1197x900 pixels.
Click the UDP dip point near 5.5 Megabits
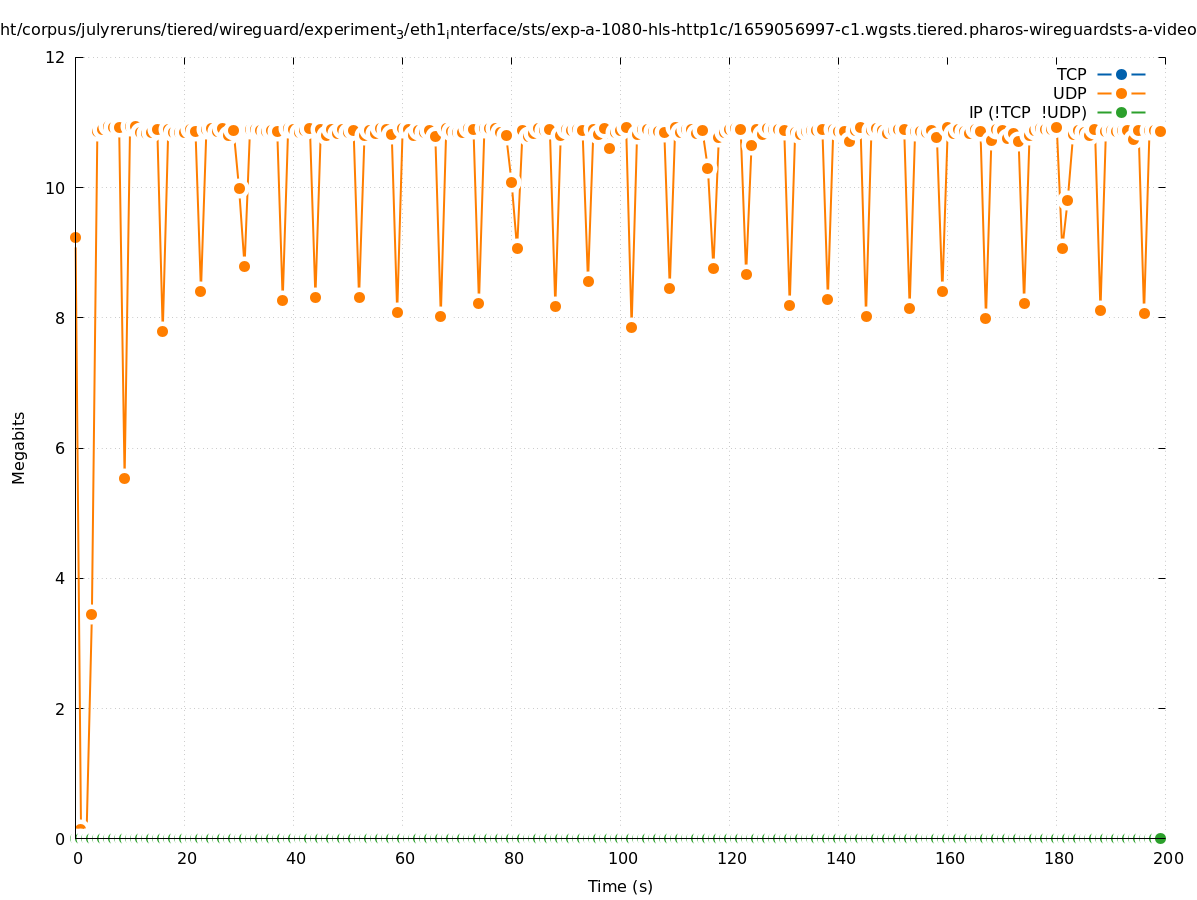click(x=124, y=478)
